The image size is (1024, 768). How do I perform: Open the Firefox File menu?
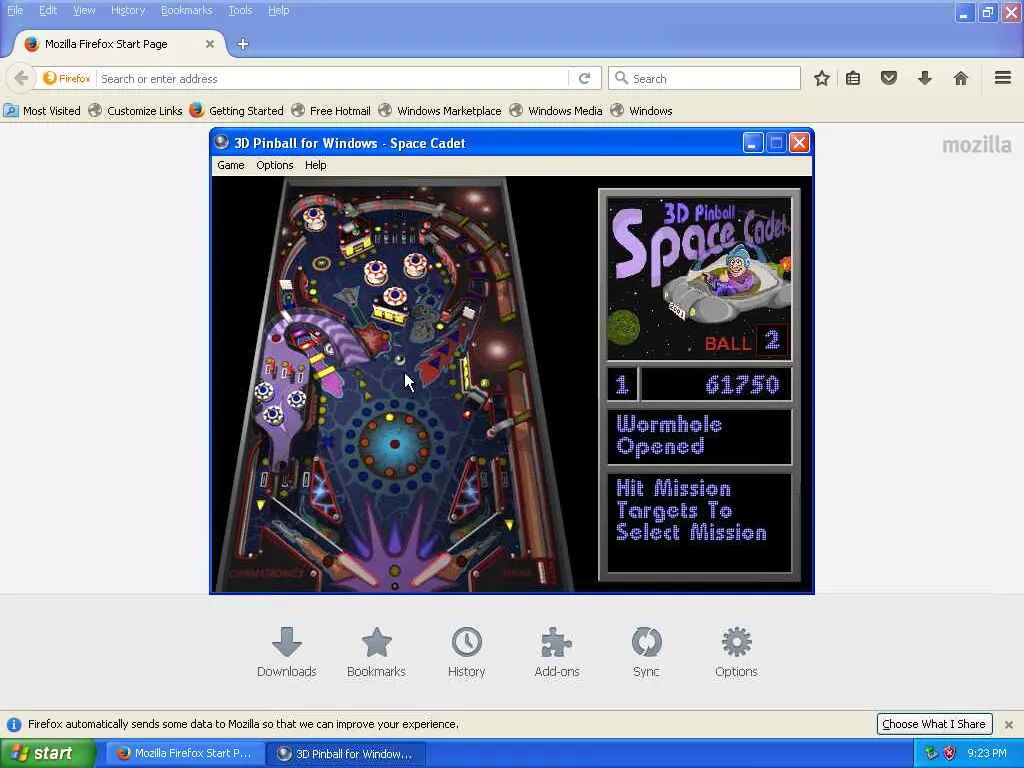click(15, 10)
